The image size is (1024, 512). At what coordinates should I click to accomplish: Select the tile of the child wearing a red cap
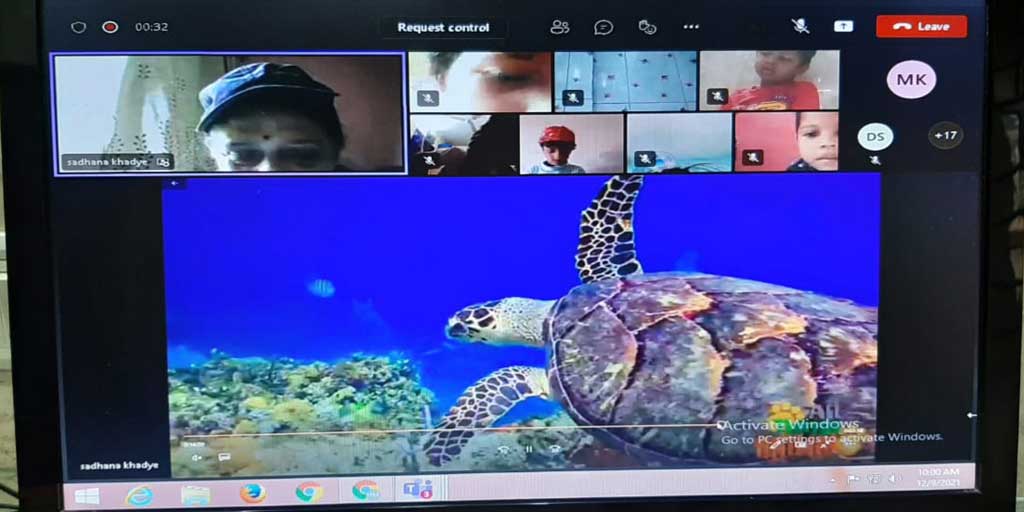[x=571, y=144]
